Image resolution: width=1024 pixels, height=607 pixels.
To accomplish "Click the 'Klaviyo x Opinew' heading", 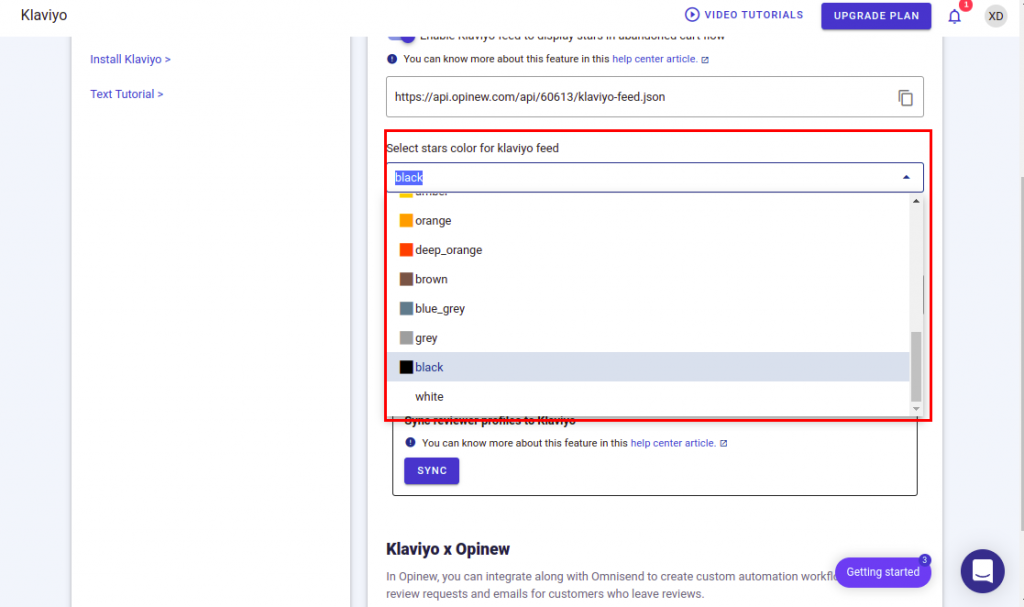I will click(447, 549).
